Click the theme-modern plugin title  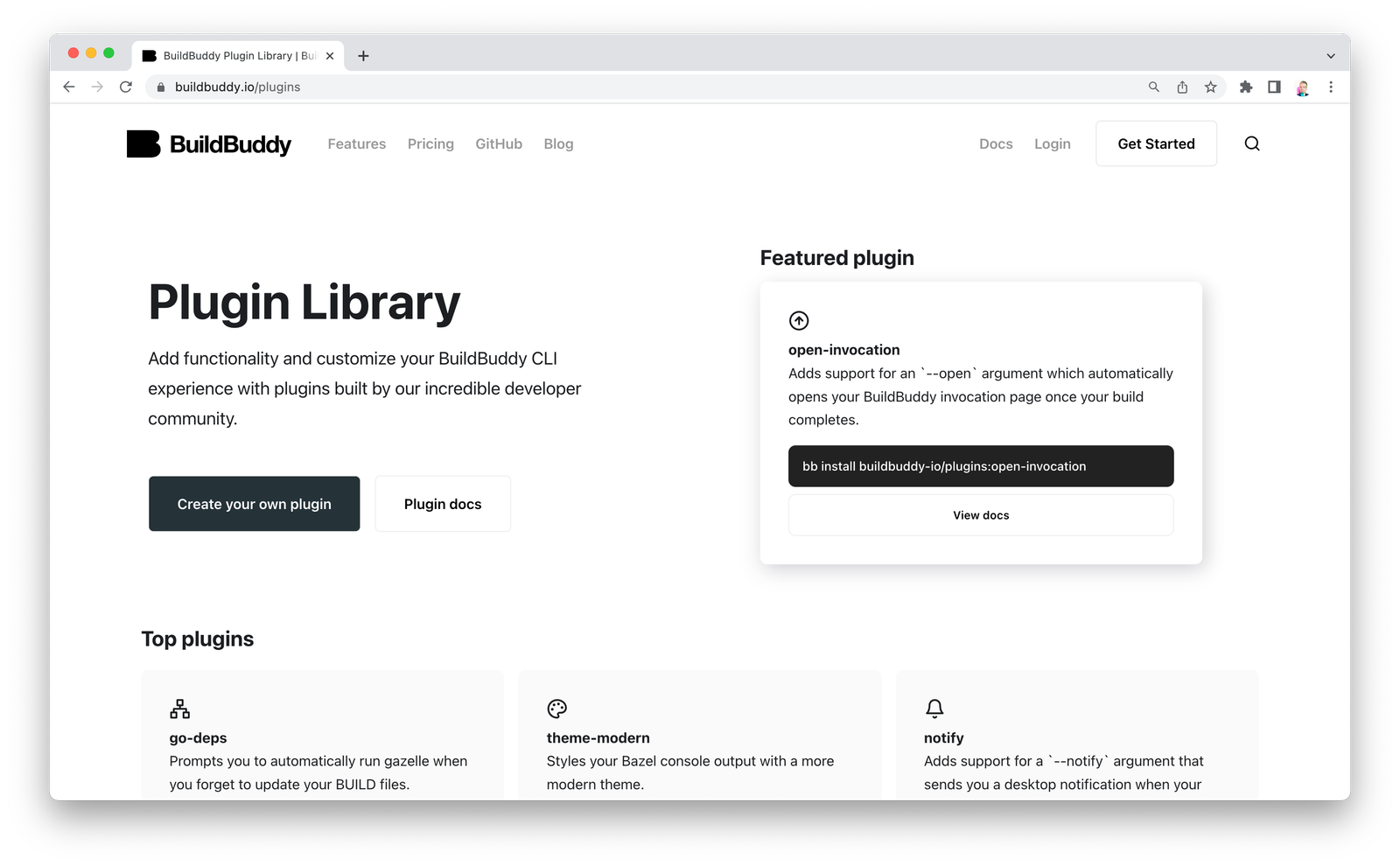tap(598, 738)
